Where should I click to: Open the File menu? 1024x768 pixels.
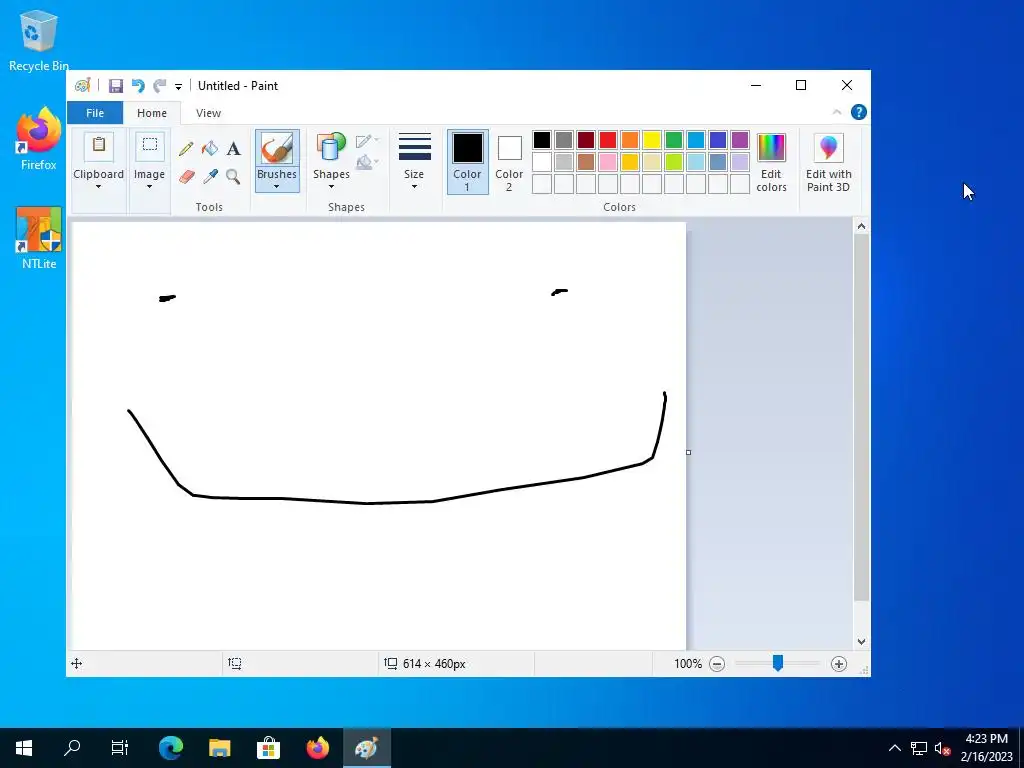point(95,113)
